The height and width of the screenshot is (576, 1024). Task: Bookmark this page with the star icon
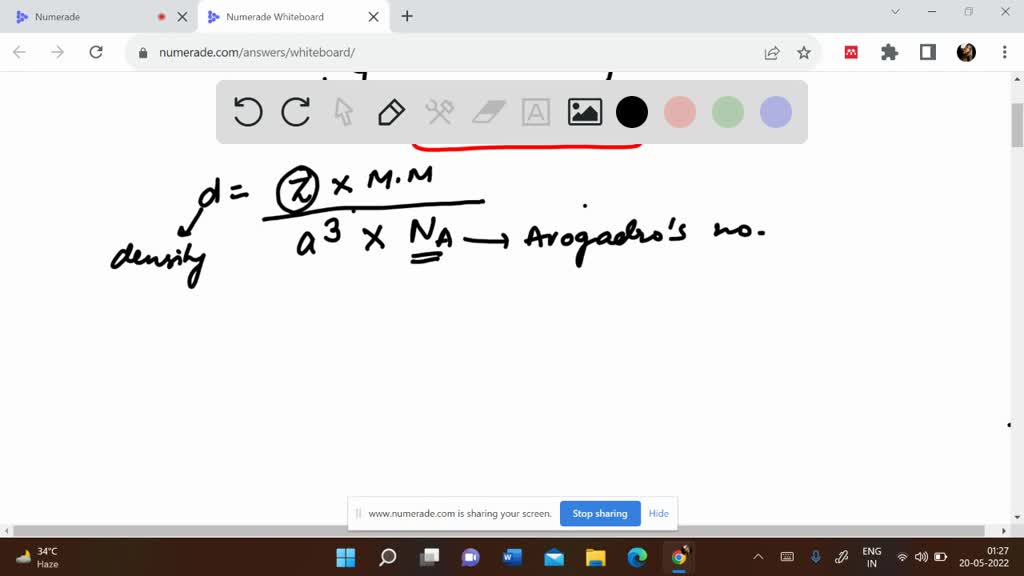pyautogui.click(x=804, y=53)
